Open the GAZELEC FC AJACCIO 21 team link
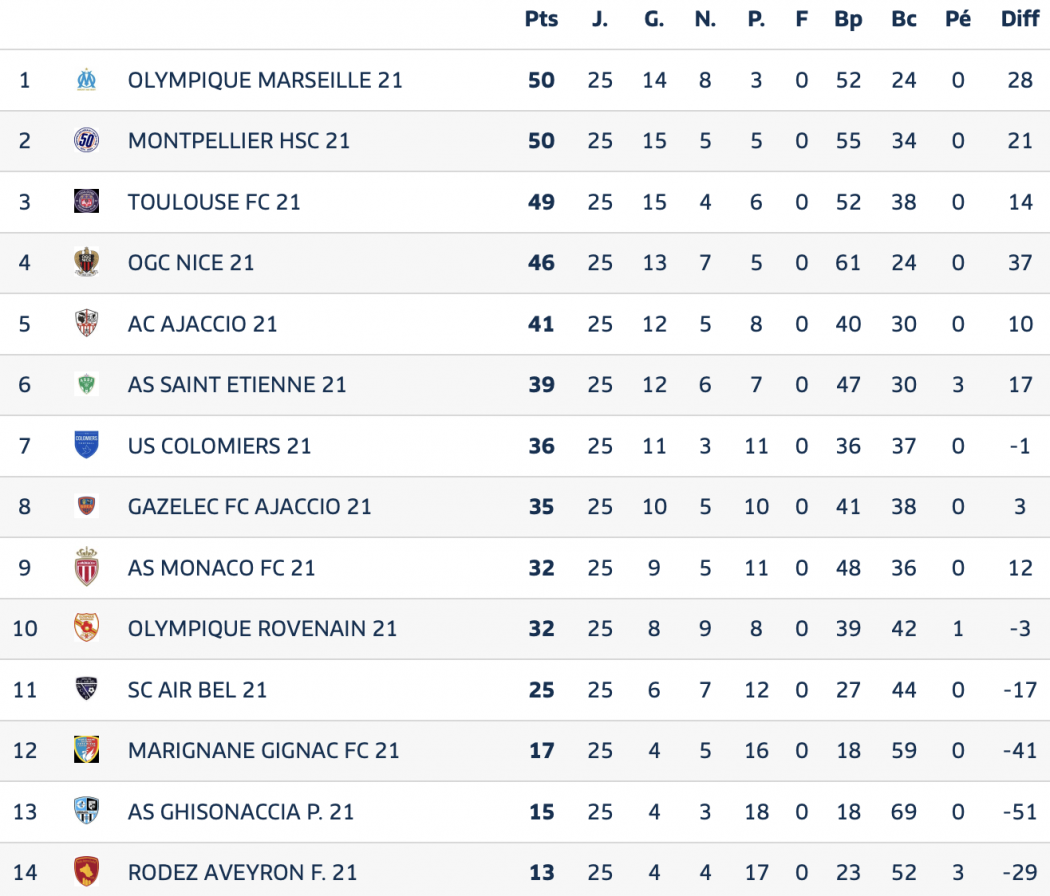 point(250,507)
